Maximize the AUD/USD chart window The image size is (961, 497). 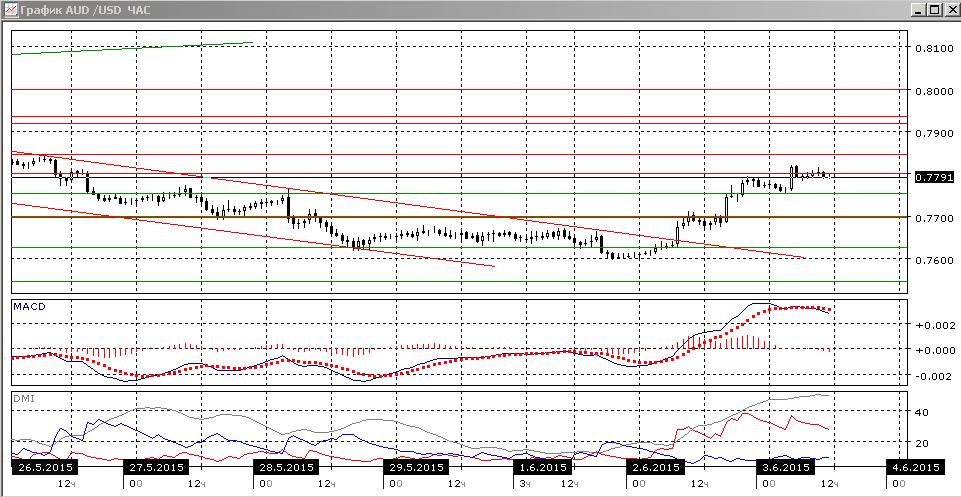[933, 10]
